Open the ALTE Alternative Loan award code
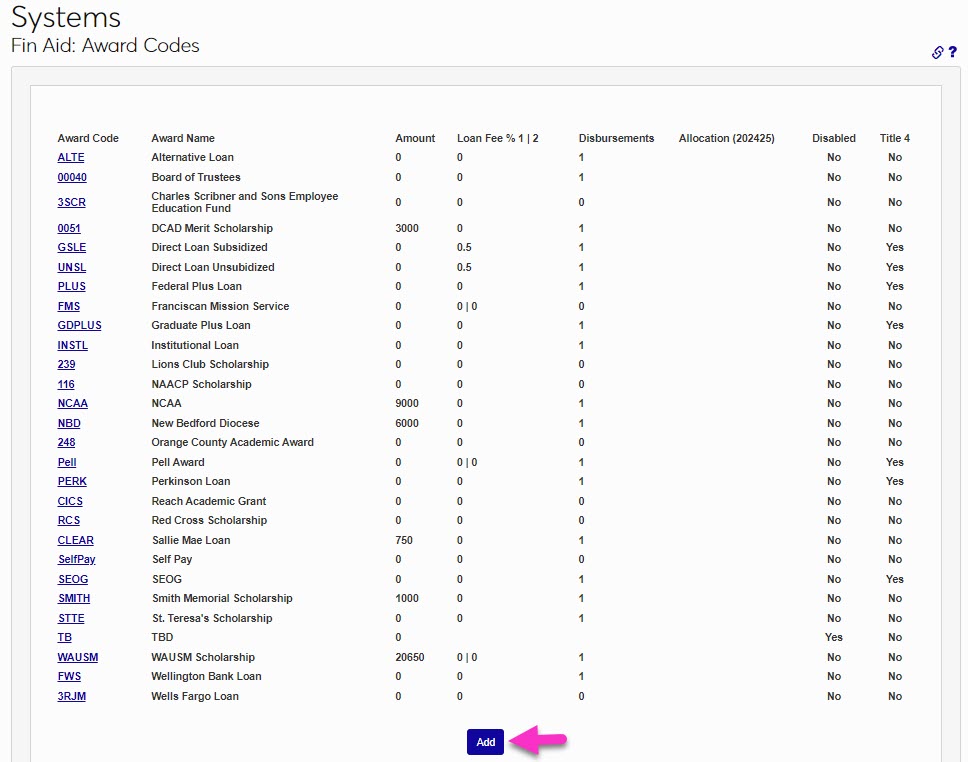Image resolution: width=968 pixels, height=762 pixels. coord(70,157)
